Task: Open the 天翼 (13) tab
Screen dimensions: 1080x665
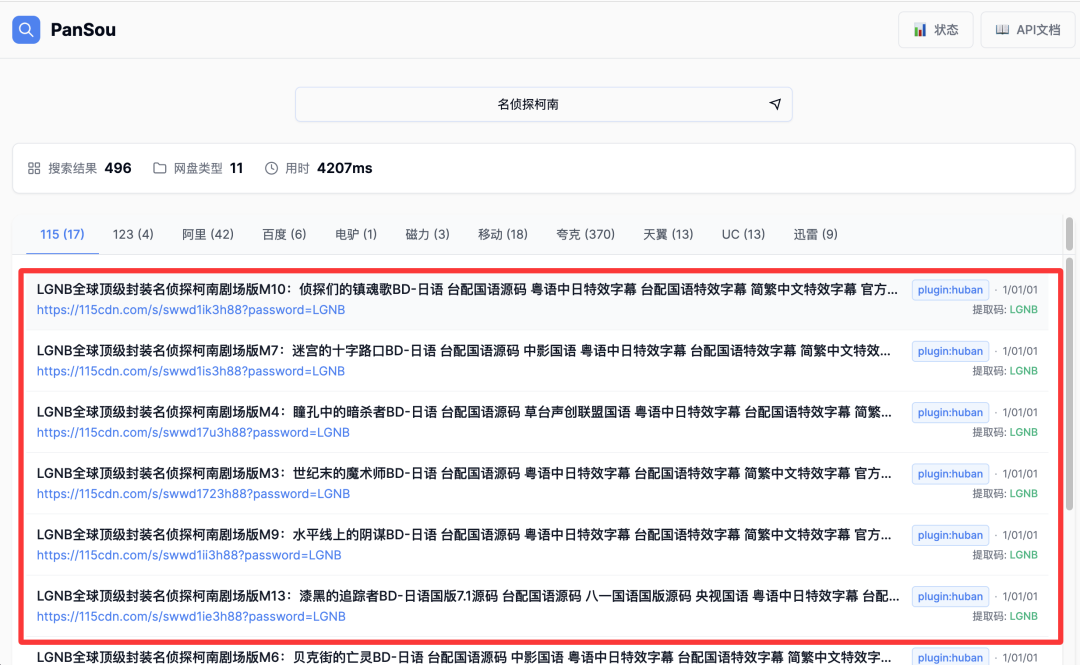Action: [668, 234]
